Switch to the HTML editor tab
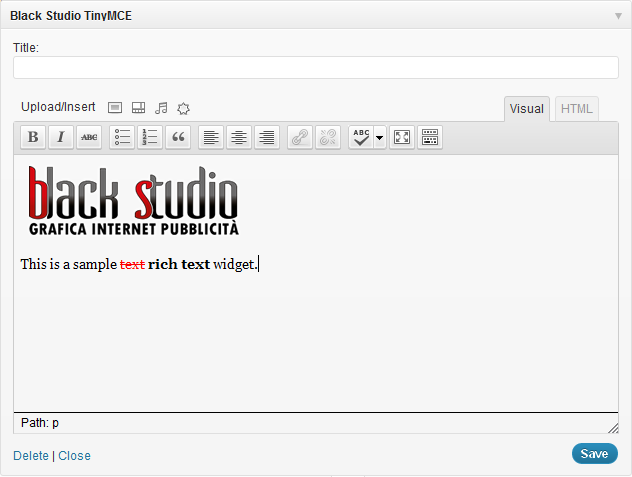This screenshot has width=632, height=477. click(577, 109)
